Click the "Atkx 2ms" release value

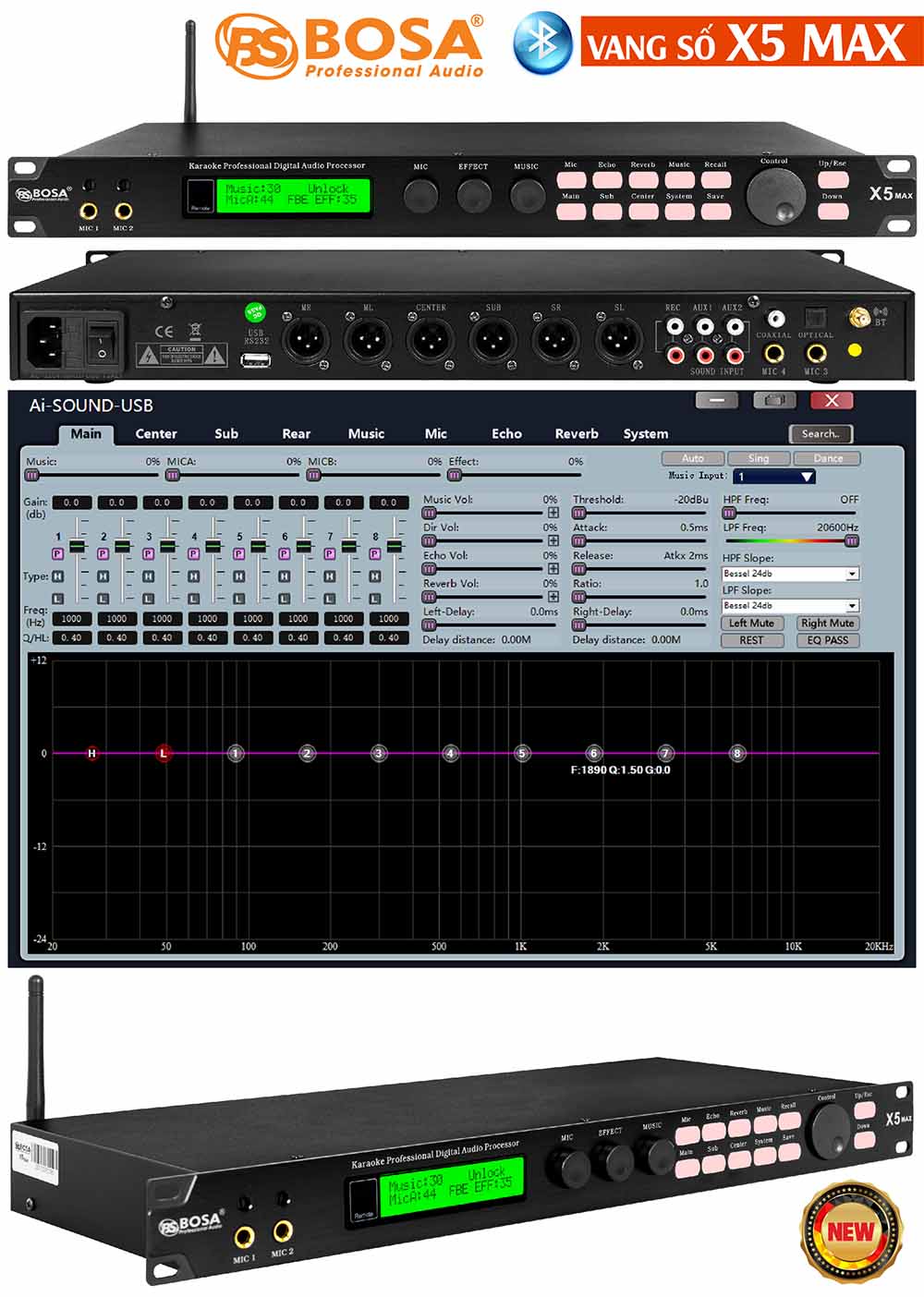pos(686,555)
